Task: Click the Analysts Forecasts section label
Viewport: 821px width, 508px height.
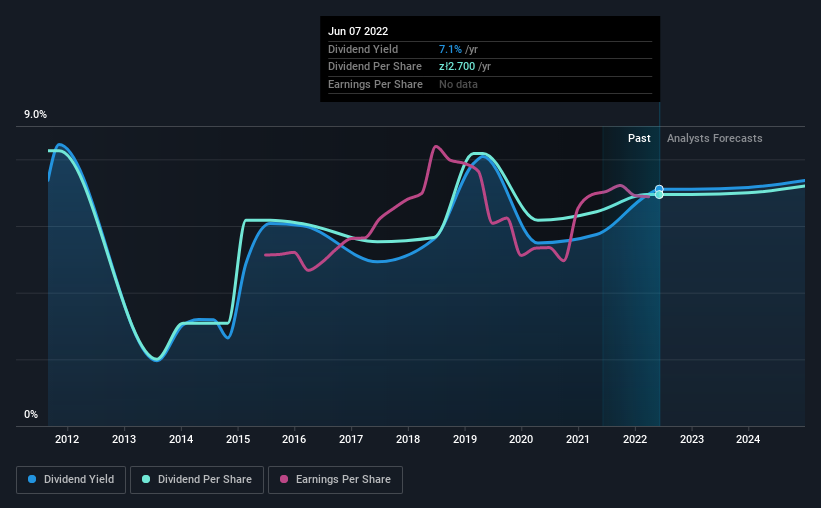Action: (715, 138)
